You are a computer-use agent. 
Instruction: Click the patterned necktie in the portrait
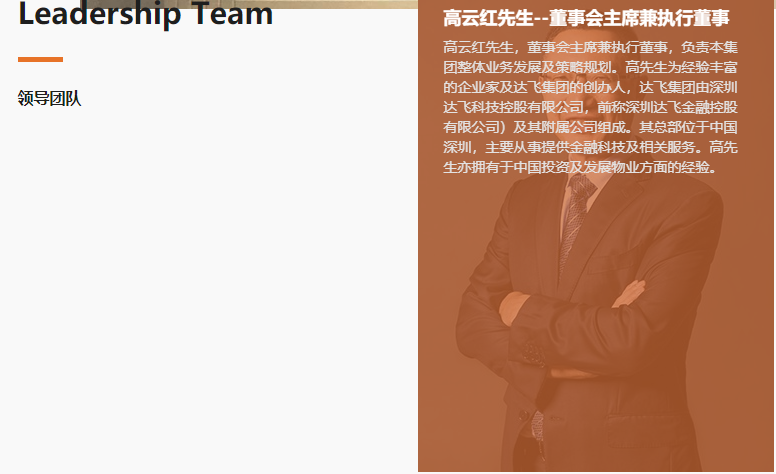575,223
